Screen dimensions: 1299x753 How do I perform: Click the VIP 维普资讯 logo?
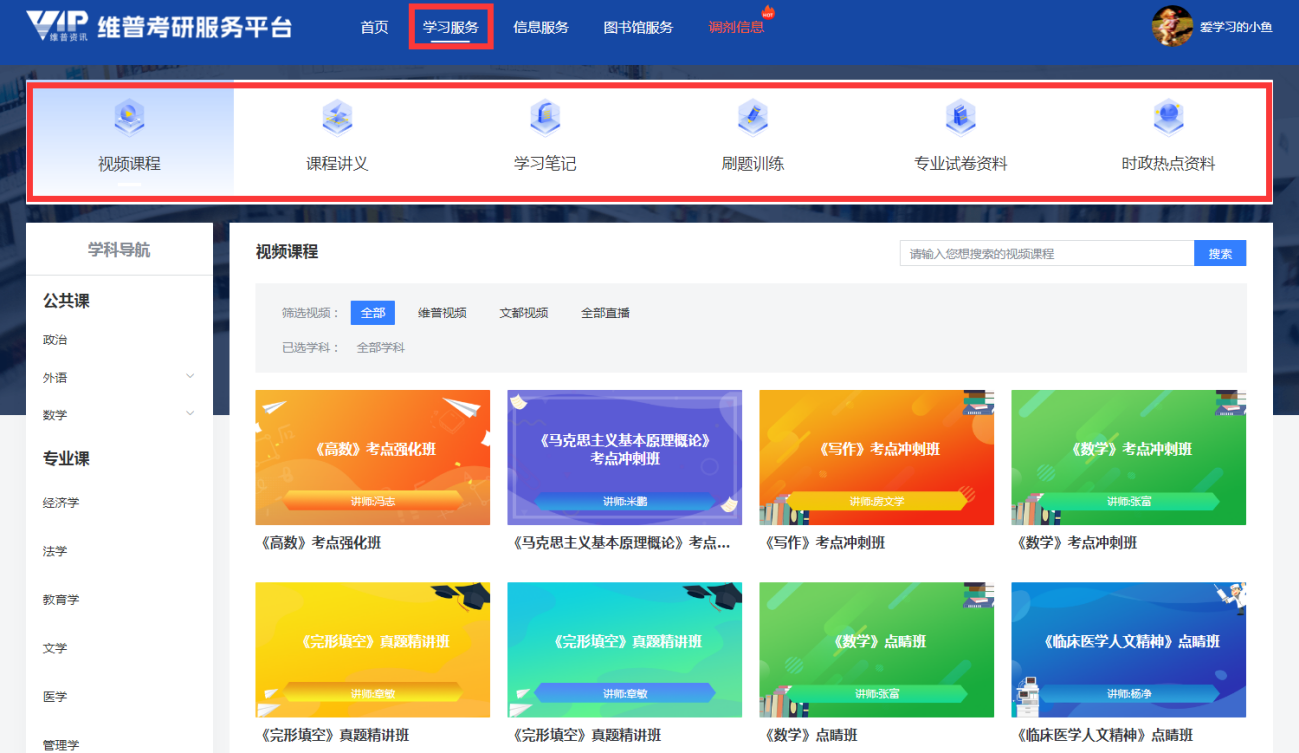(57, 26)
